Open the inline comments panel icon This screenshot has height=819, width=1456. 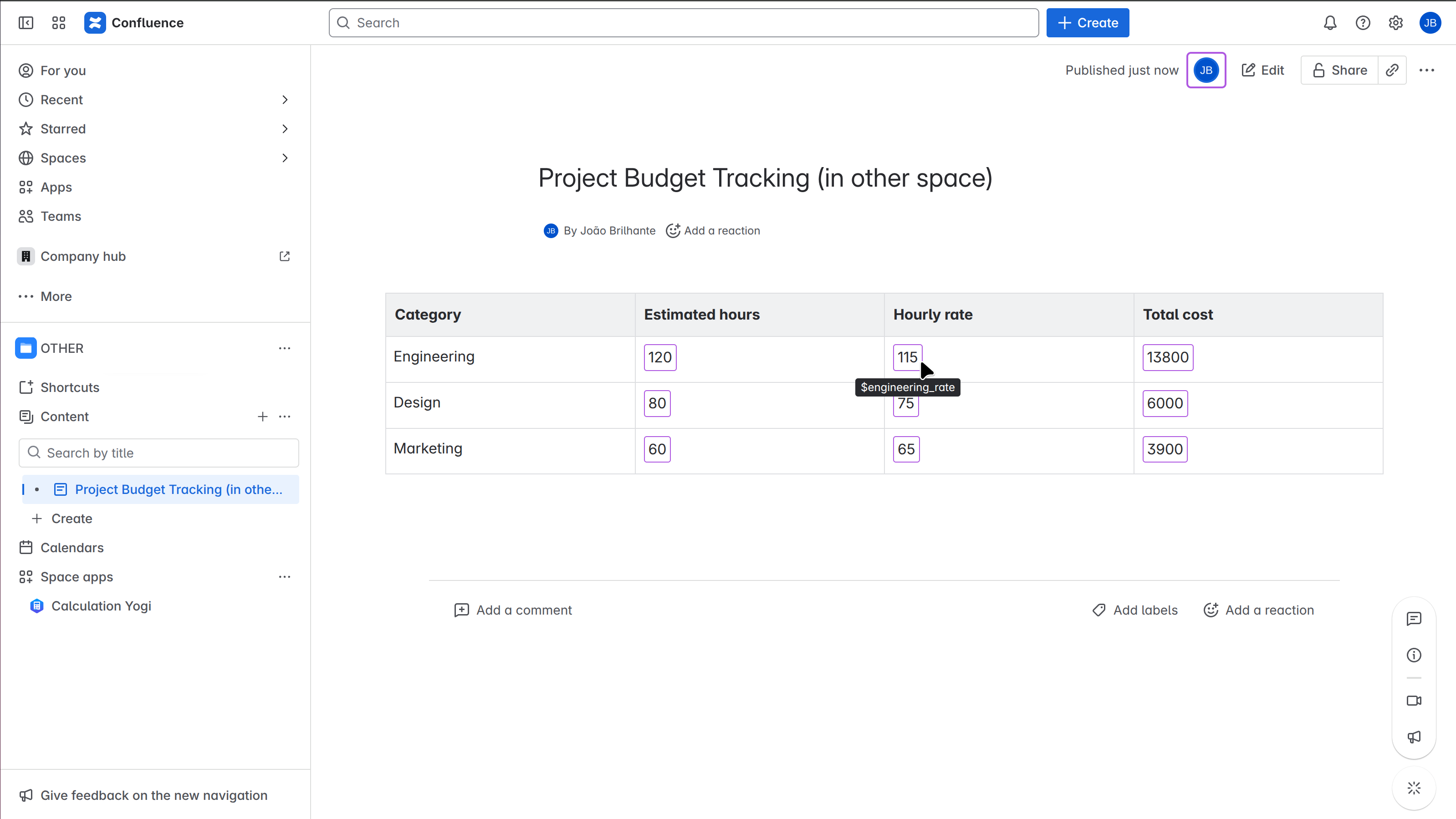(x=1414, y=619)
